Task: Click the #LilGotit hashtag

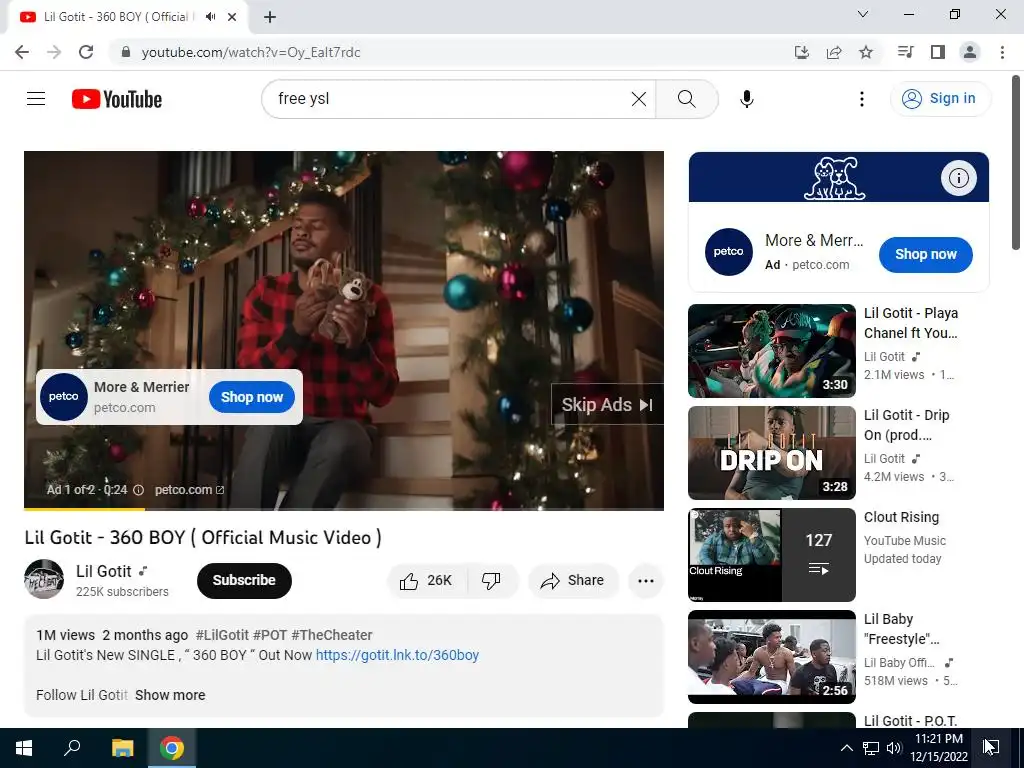Action: [x=222, y=635]
